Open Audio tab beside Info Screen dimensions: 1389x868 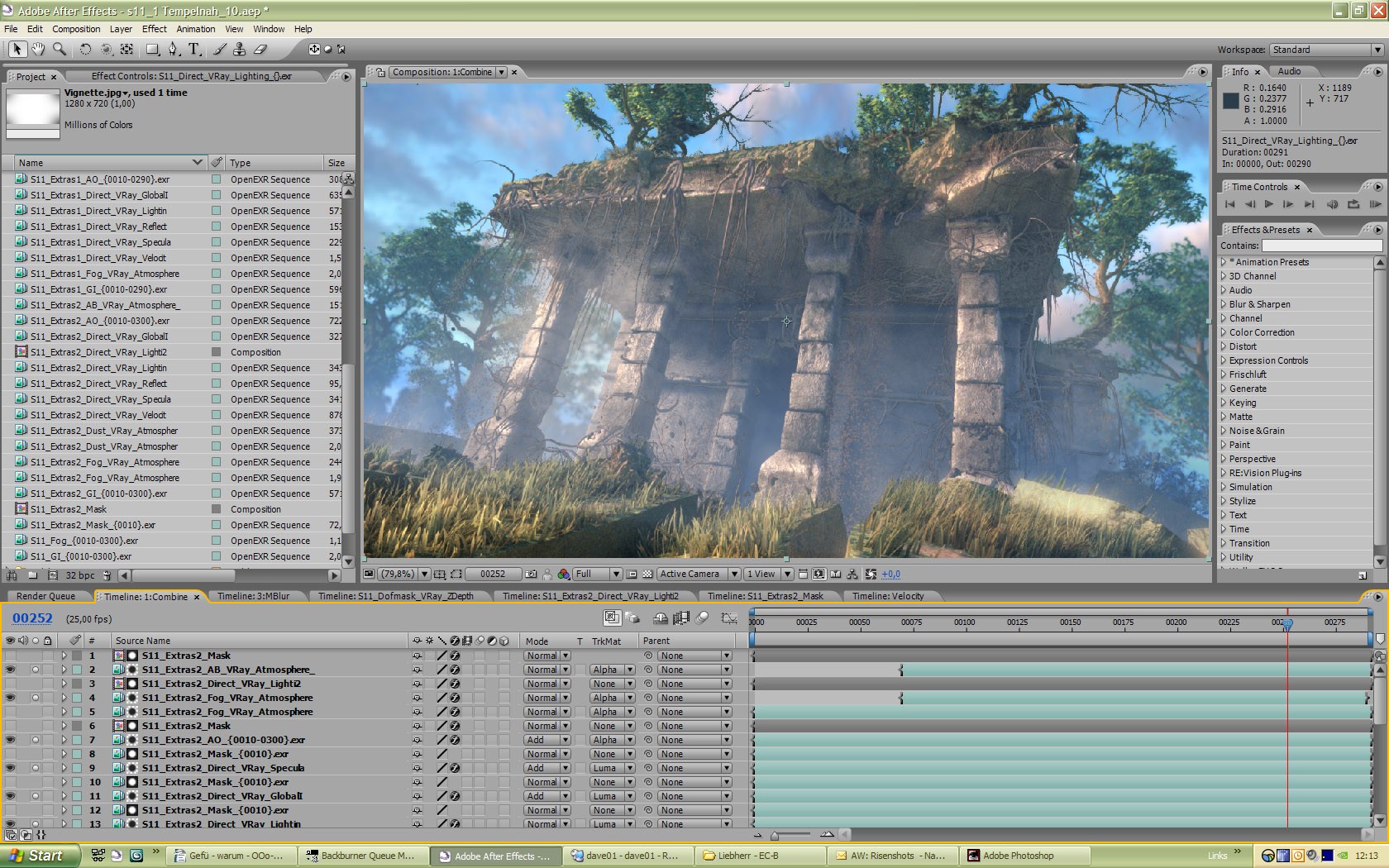1289,72
